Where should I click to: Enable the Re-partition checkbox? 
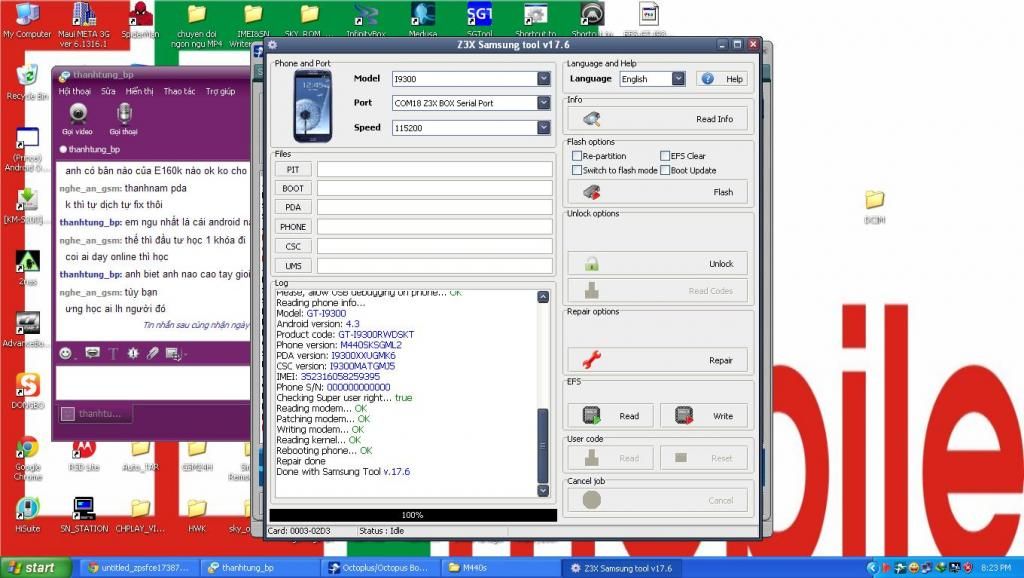[x=577, y=156]
